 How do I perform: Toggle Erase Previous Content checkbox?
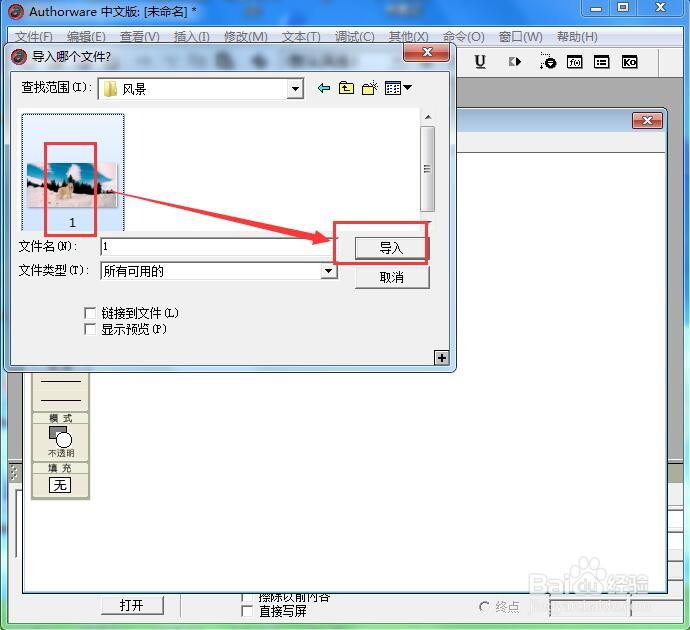point(247,597)
